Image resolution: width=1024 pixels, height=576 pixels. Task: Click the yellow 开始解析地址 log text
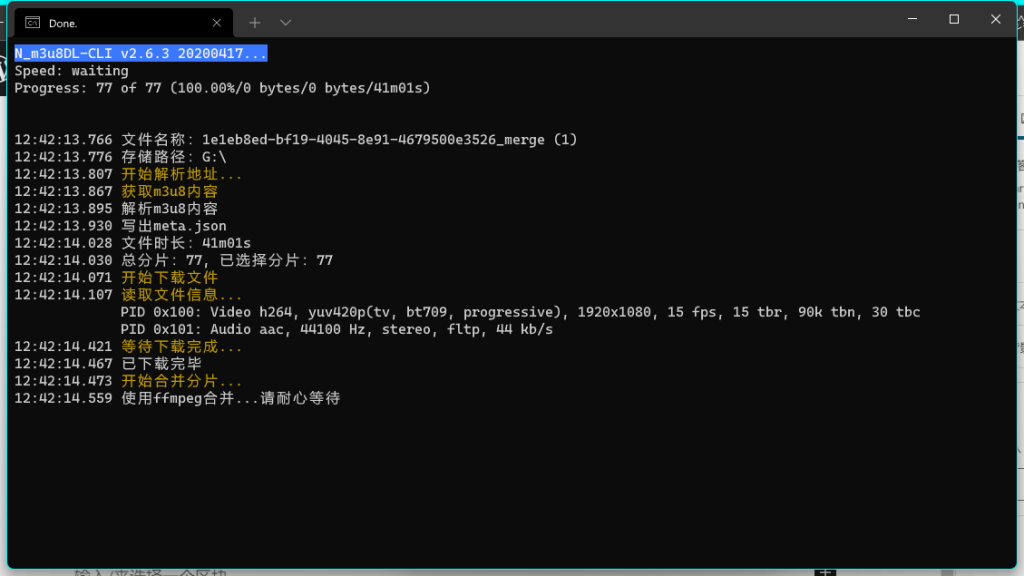(181, 174)
